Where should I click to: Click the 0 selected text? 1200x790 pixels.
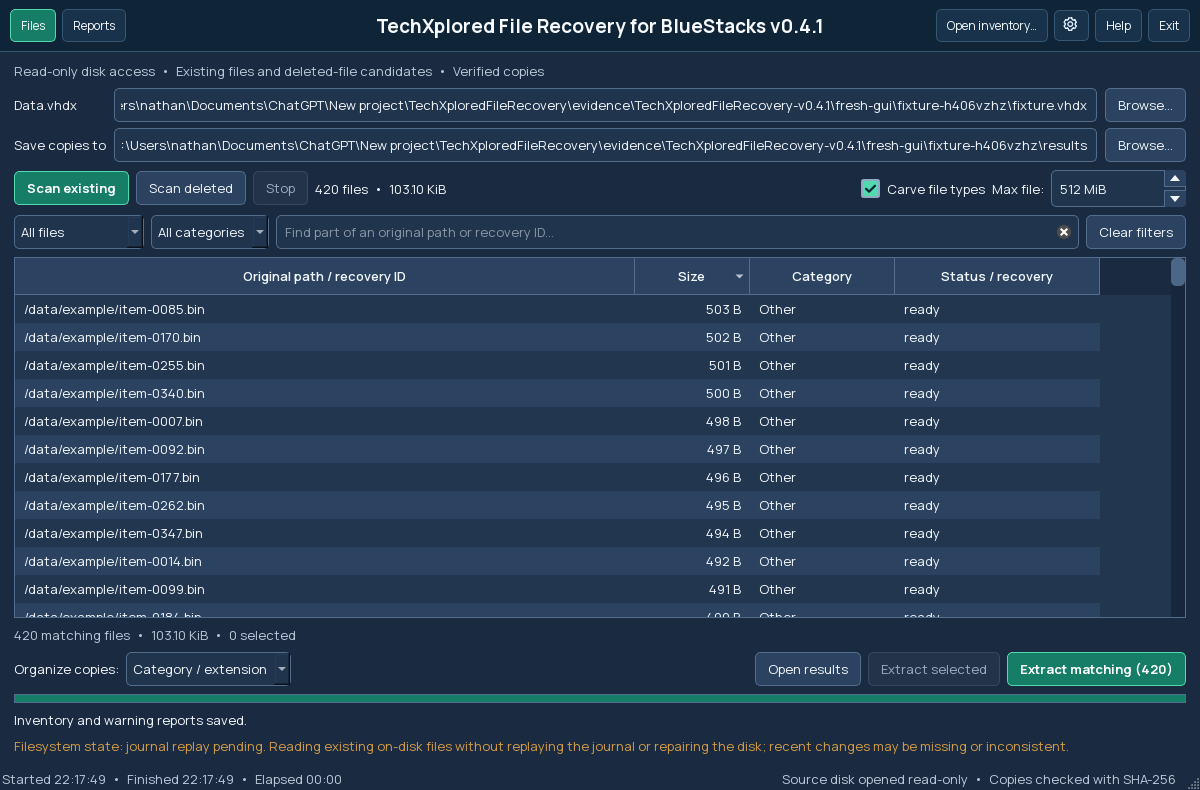point(262,635)
